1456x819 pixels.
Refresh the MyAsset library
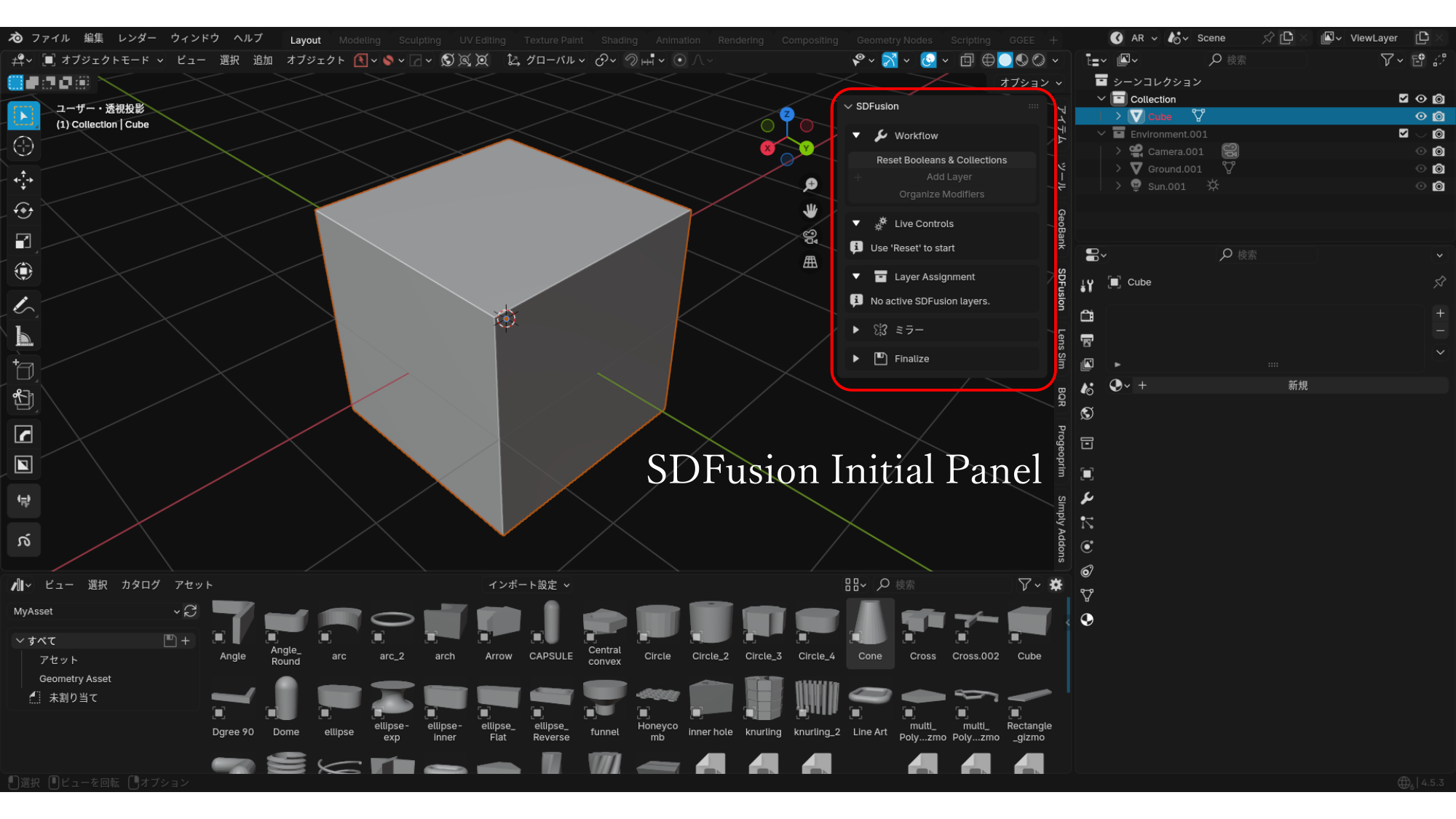tap(191, 612)
